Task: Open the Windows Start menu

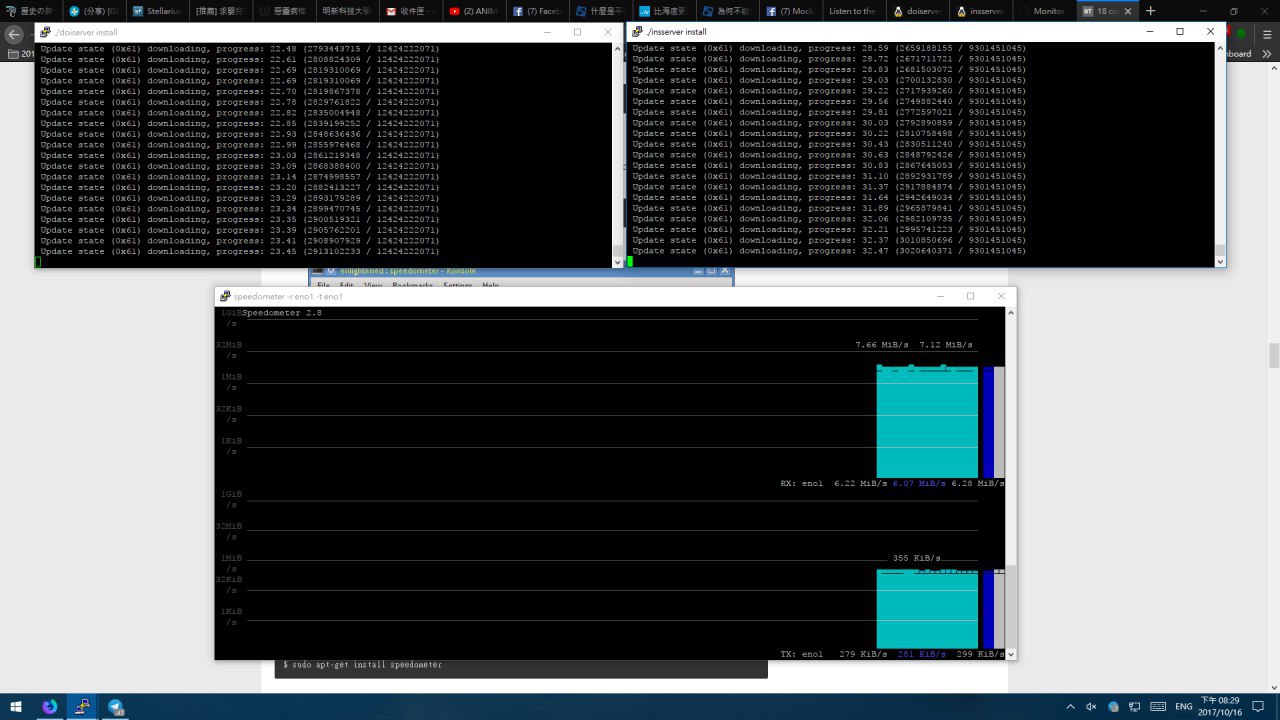Action: (x=14, y=706)
